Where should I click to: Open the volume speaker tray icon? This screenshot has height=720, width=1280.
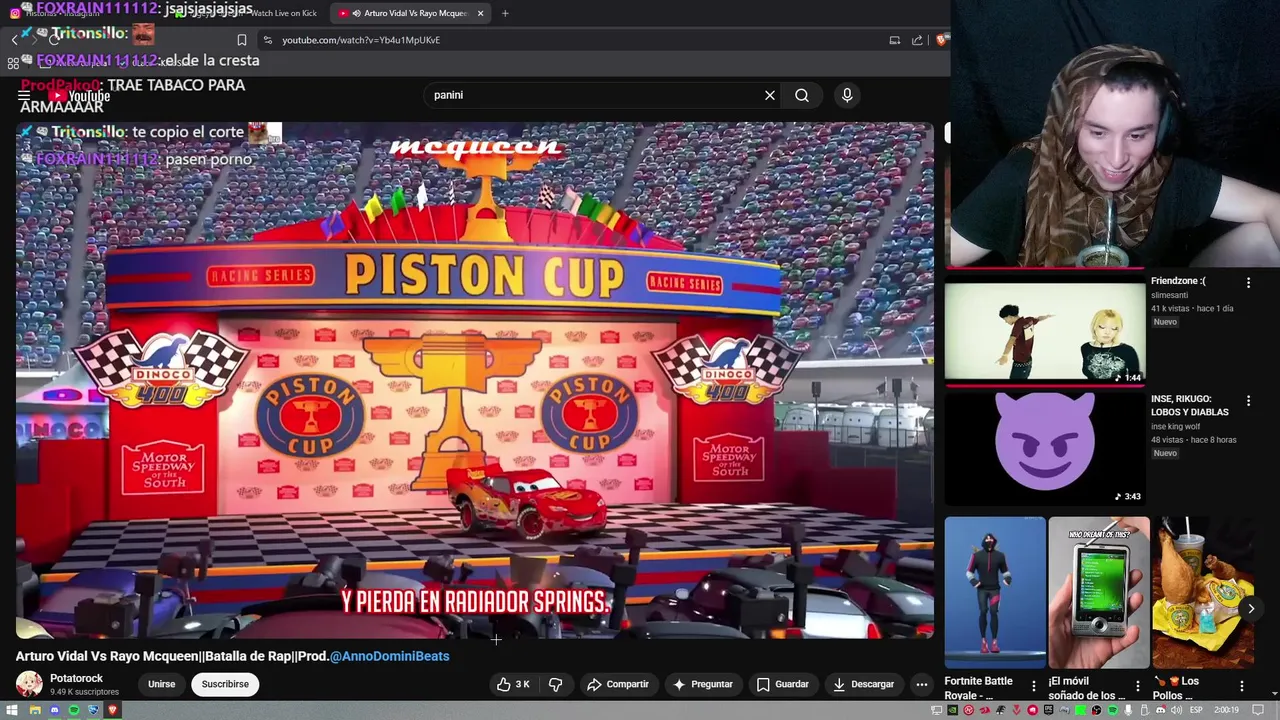pyautogui.click(x=1176, y=710)
